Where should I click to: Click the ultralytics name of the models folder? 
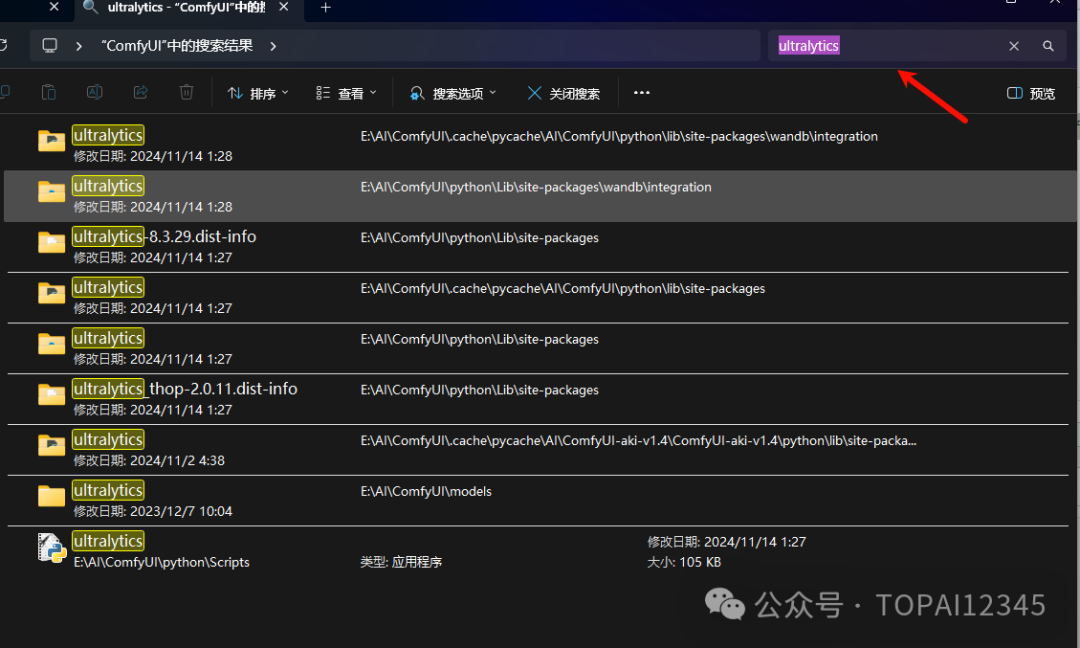pos(108,490)
